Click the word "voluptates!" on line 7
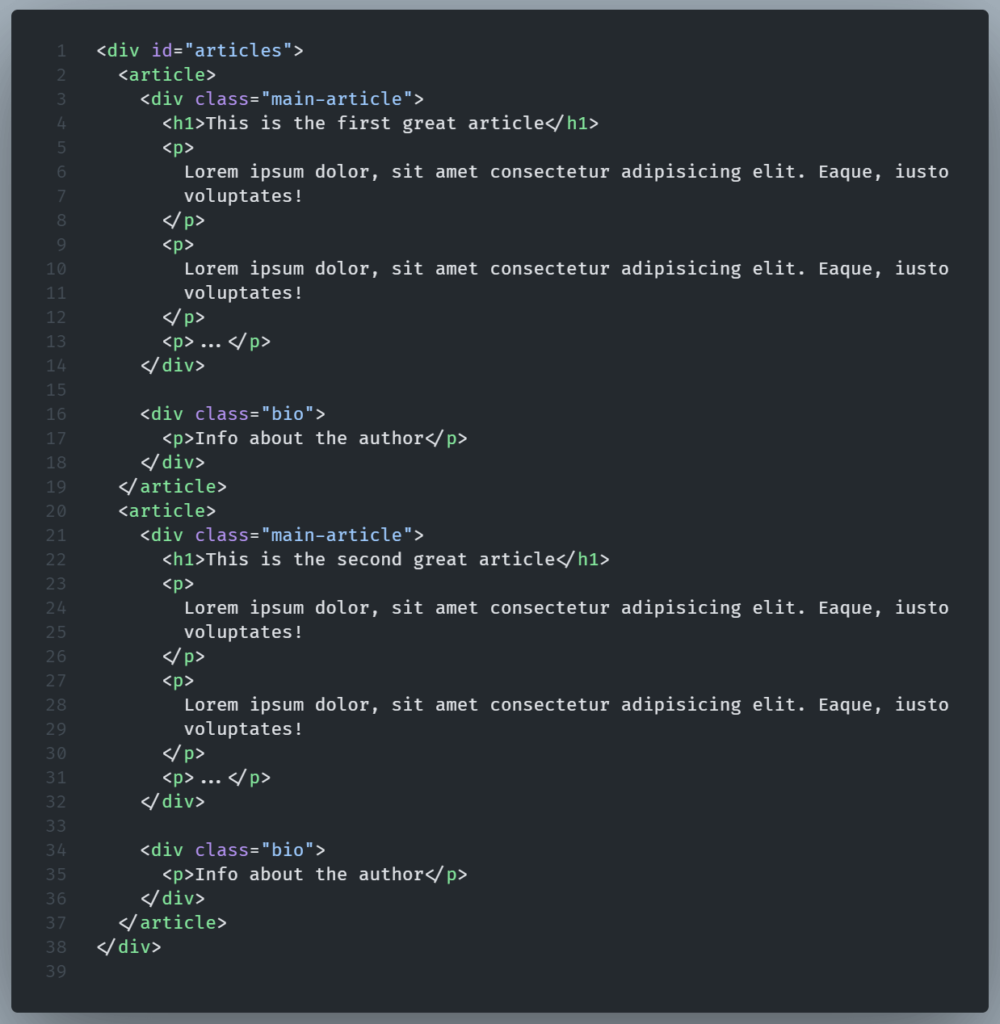The height and width of the screenshot is (1024, 1000). click(x=243, y=196)
